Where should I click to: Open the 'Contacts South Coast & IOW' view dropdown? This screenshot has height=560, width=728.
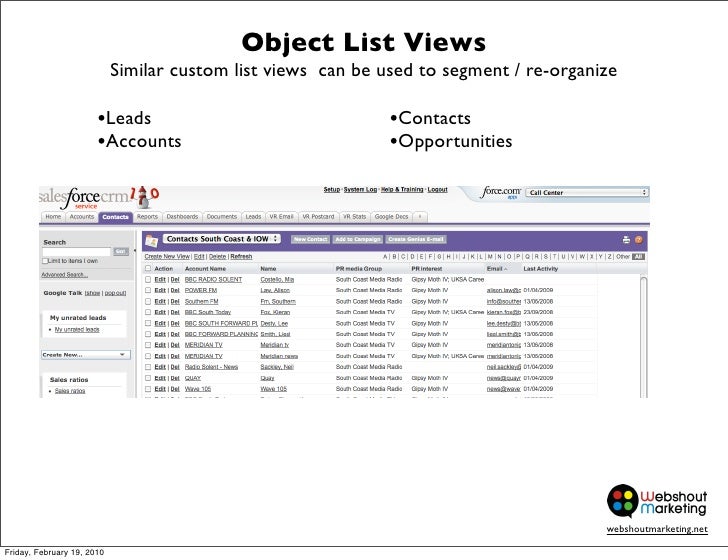tap(222, 239)
